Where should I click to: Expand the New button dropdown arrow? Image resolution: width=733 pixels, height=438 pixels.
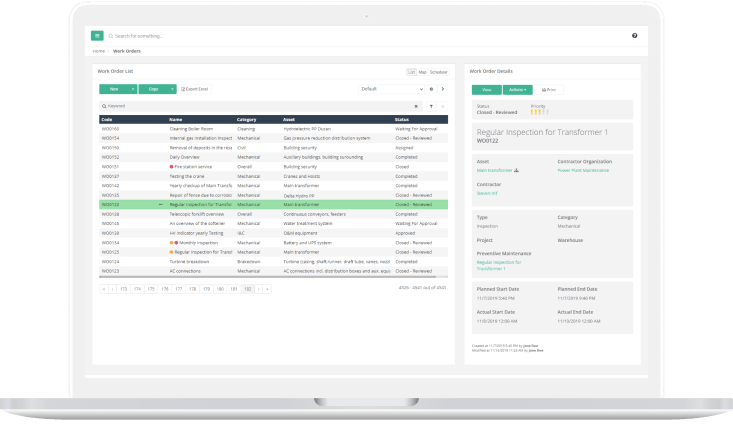[131, 89]
